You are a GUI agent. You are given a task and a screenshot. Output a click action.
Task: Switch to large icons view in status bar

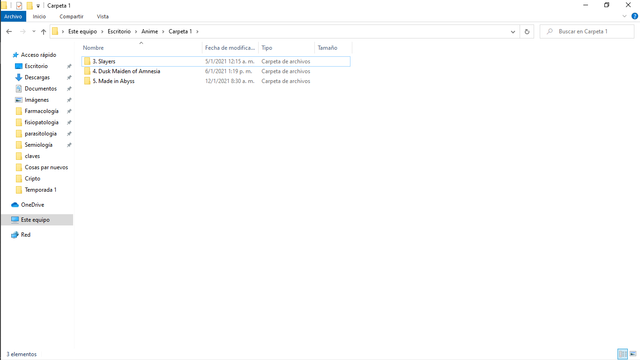tap(633, 354)
